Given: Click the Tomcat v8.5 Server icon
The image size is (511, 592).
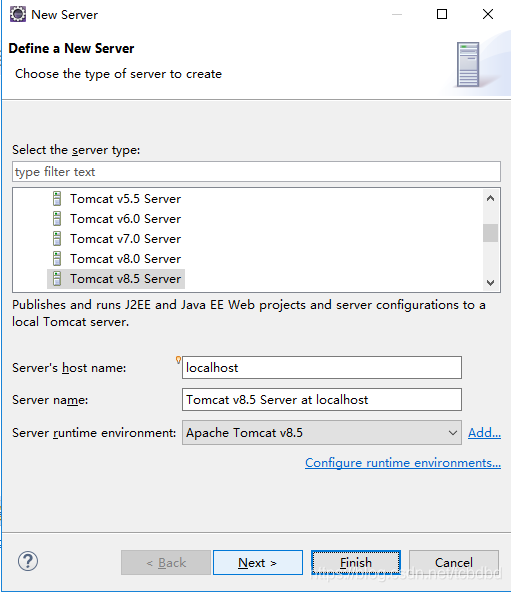Looking at the screenshot, I should 57,279.
